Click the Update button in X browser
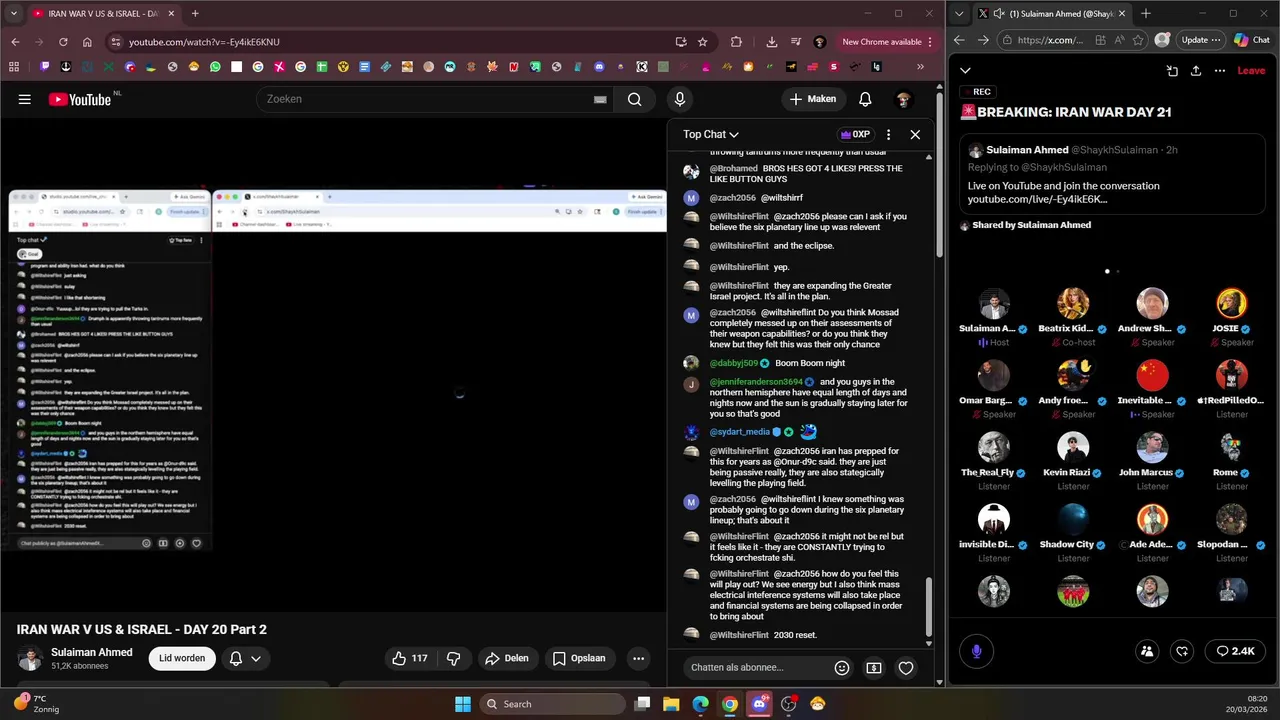Screen dimensions: 1280x720 pos(1201,40)
